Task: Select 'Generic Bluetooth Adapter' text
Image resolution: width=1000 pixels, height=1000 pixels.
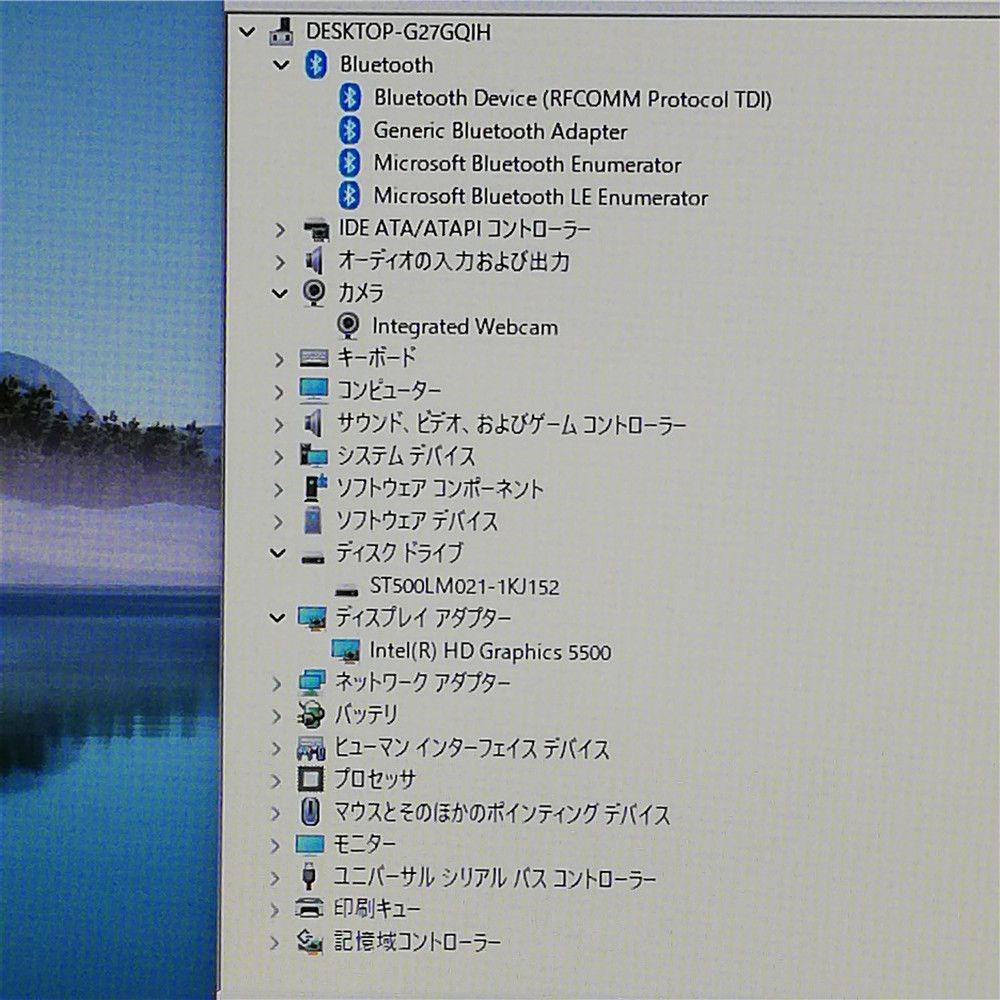Action: click(x=500, y=131)
